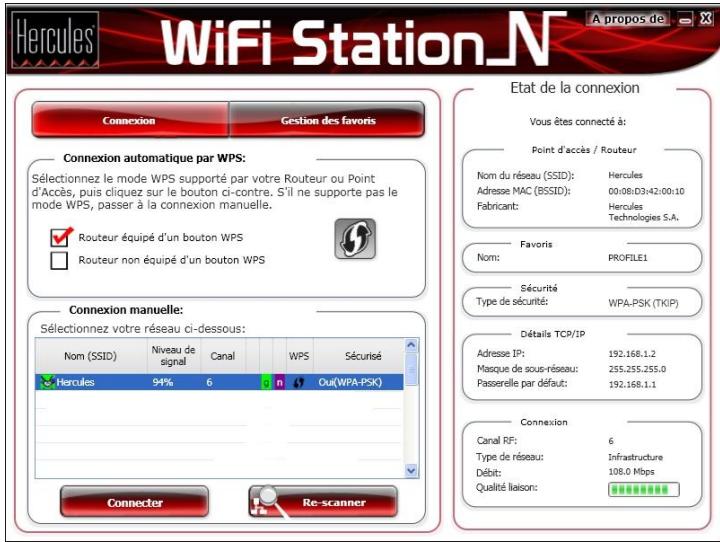Uncheck 'Routeur équipé d'un bouton WPS'
720x542 pixels.
[x=60, y=237]
